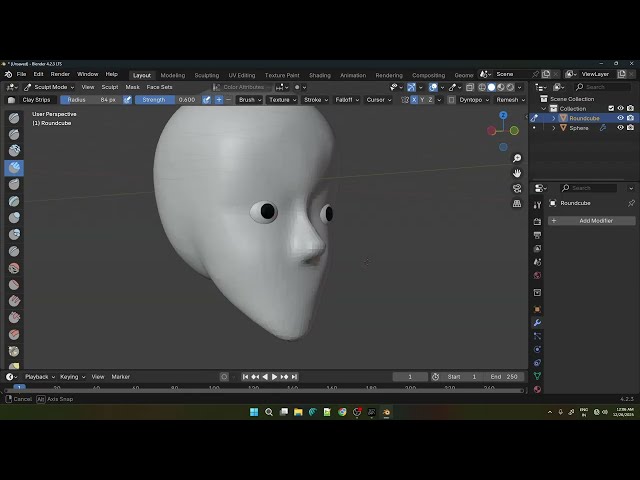This screenshot has height=480, width=640.
Task: Hide Sphere in viewport via eye icon
Action: point(620,128)
